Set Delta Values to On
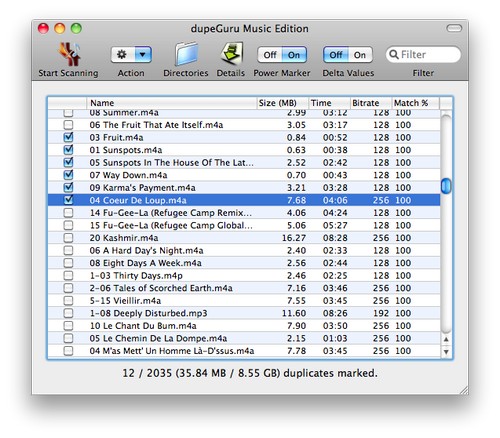 (x=360, y=55)
